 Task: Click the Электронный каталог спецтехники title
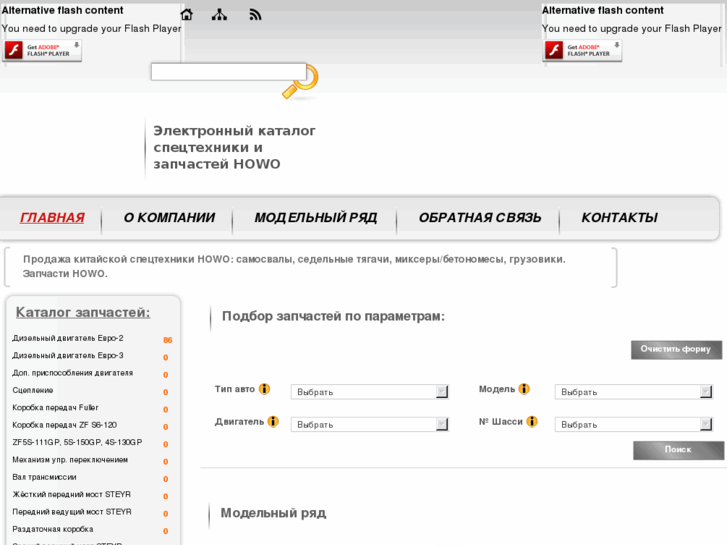[234, 147]
